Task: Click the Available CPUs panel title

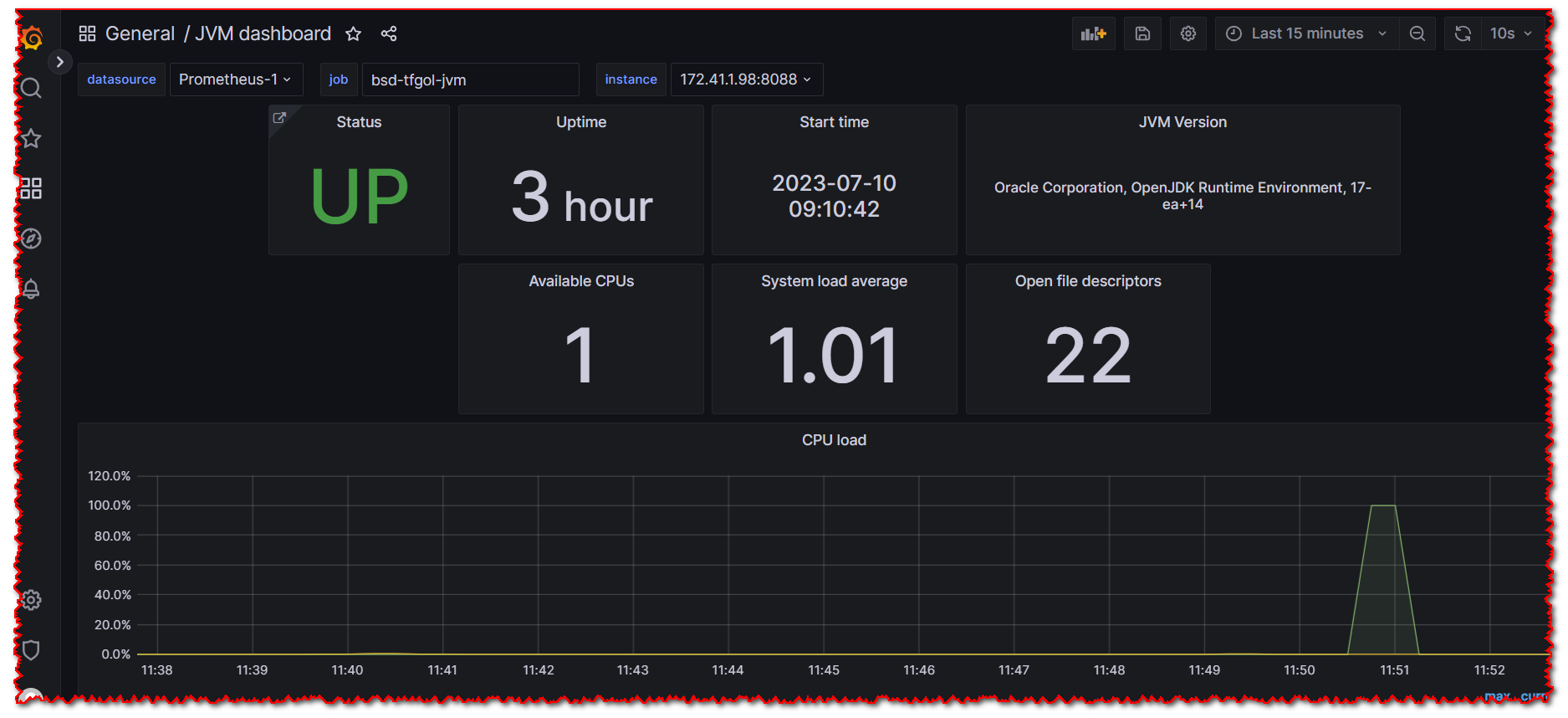Action: [581, 281]
